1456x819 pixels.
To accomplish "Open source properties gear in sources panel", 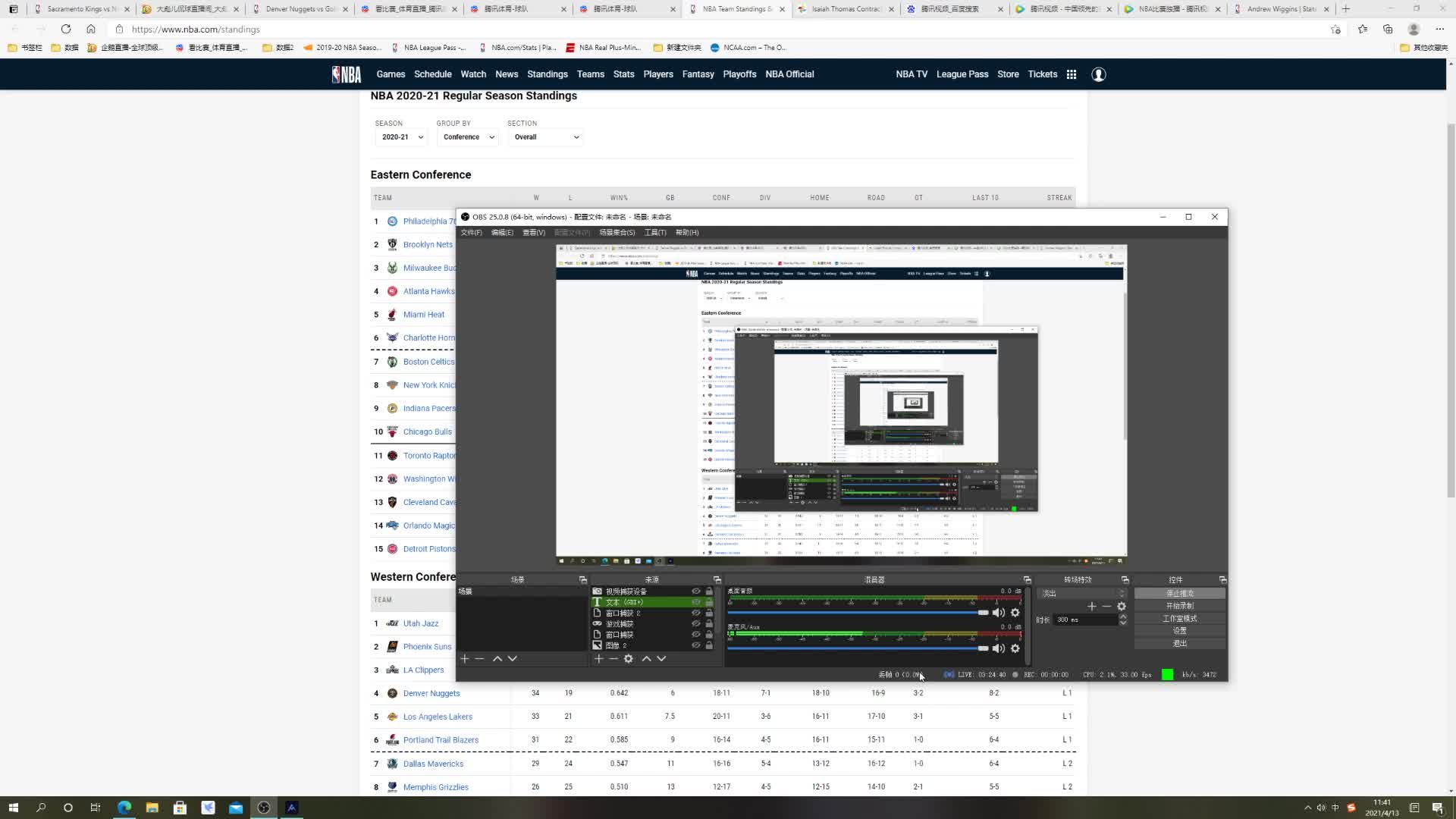I will (x=629, y=659).
